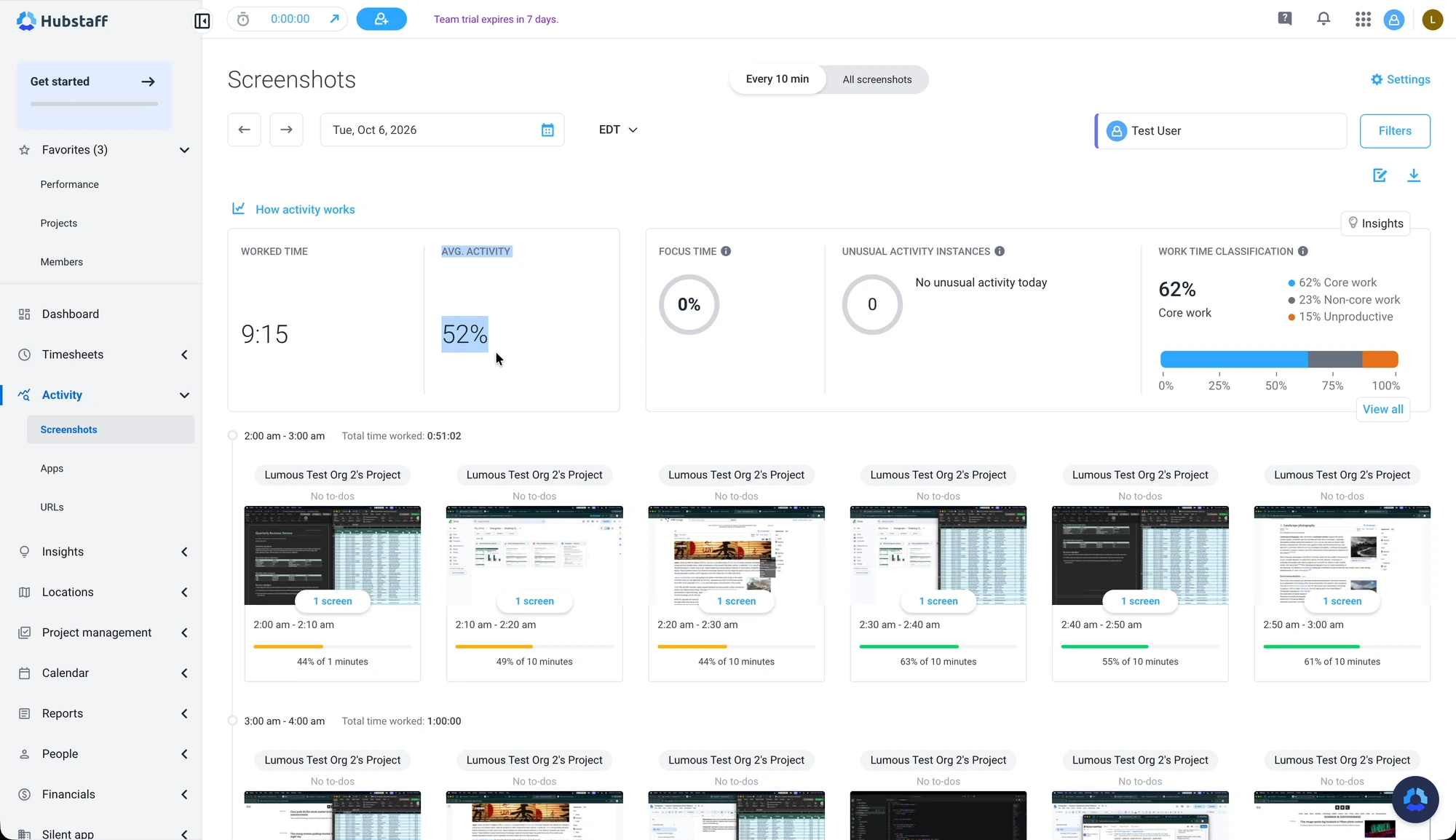Open Apps under Activity

coord(52,468)
